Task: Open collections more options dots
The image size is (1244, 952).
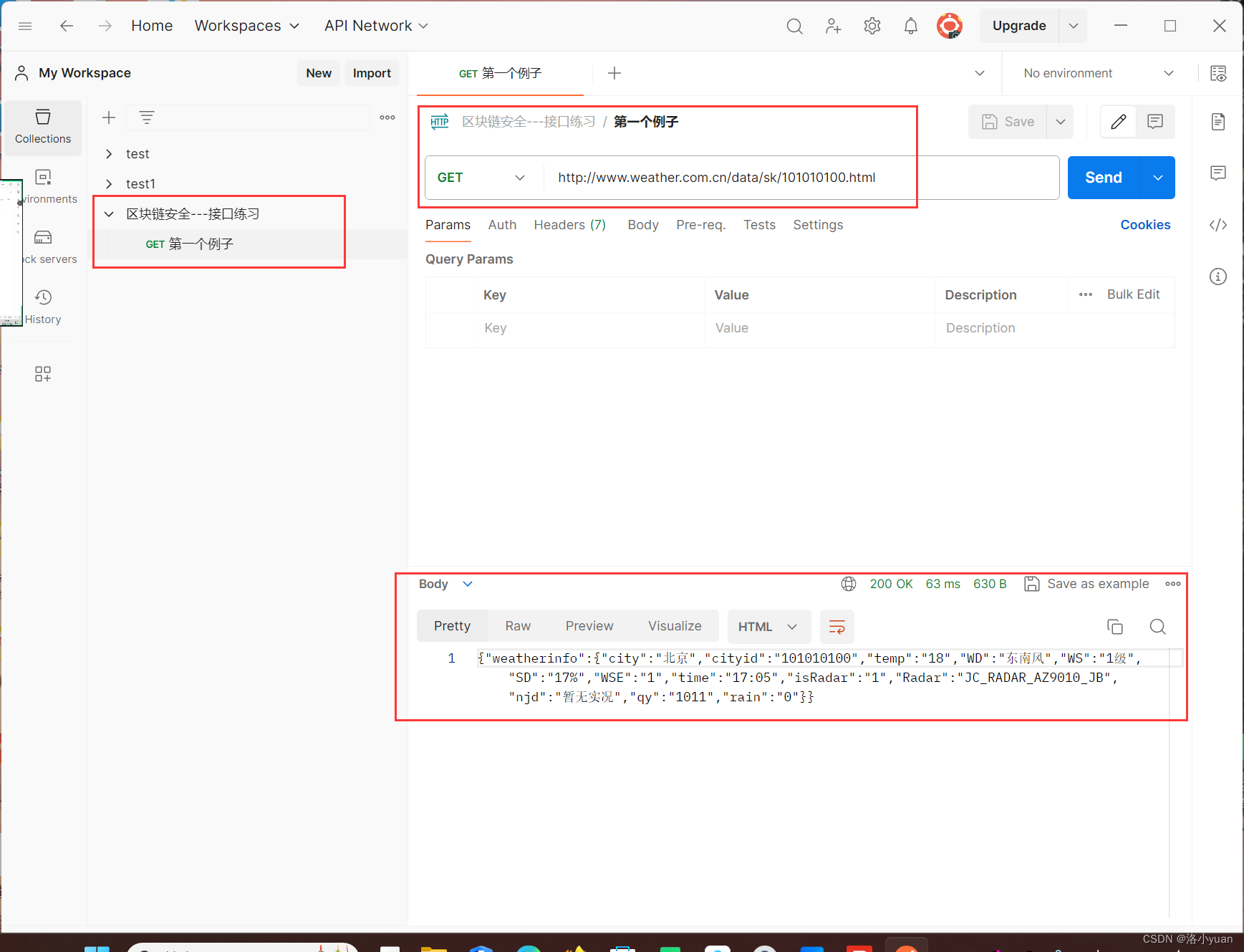Action: (387, 117)
